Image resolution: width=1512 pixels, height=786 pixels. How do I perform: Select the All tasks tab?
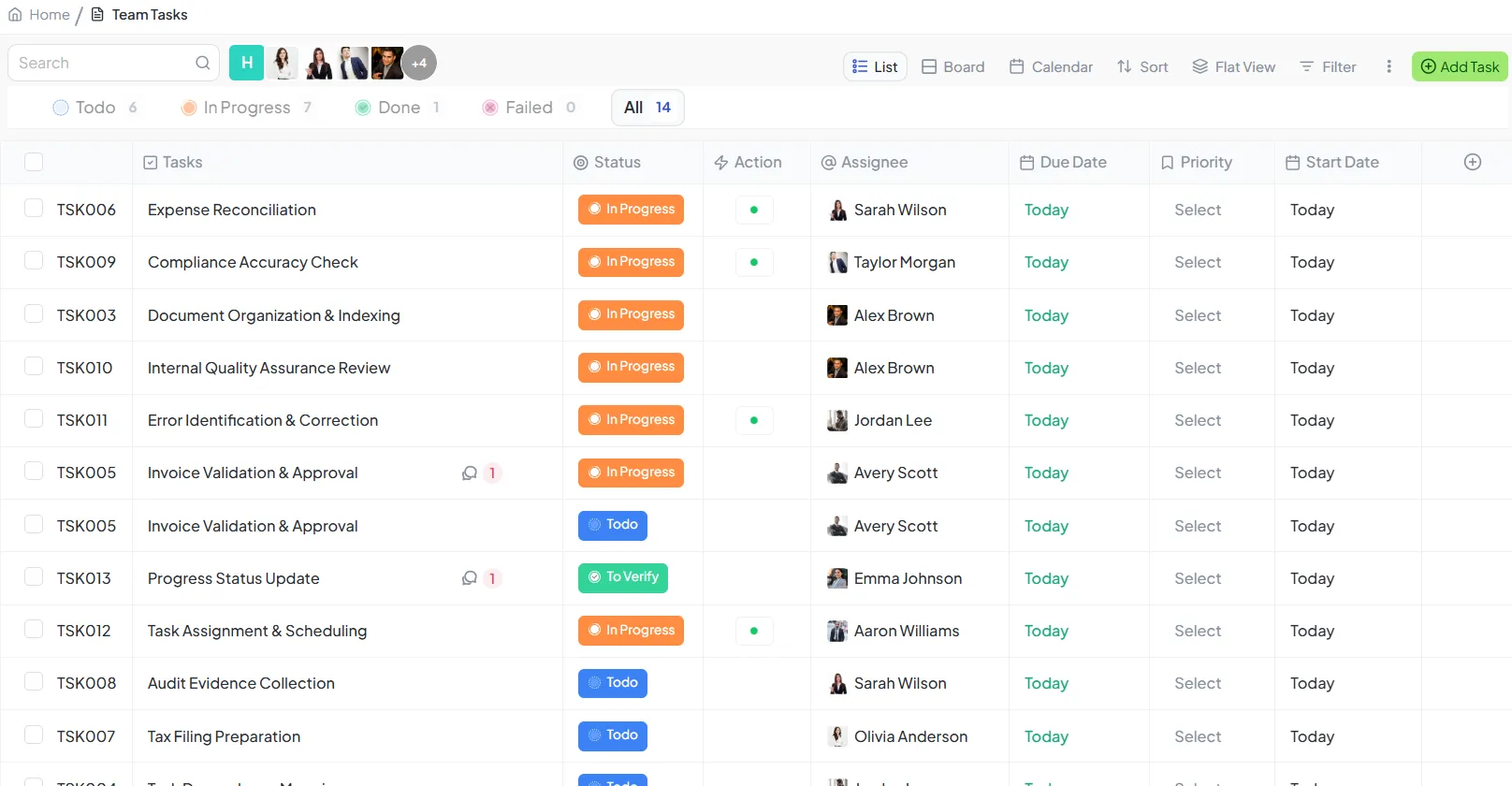pyautogui.click(x=647, y=108)
